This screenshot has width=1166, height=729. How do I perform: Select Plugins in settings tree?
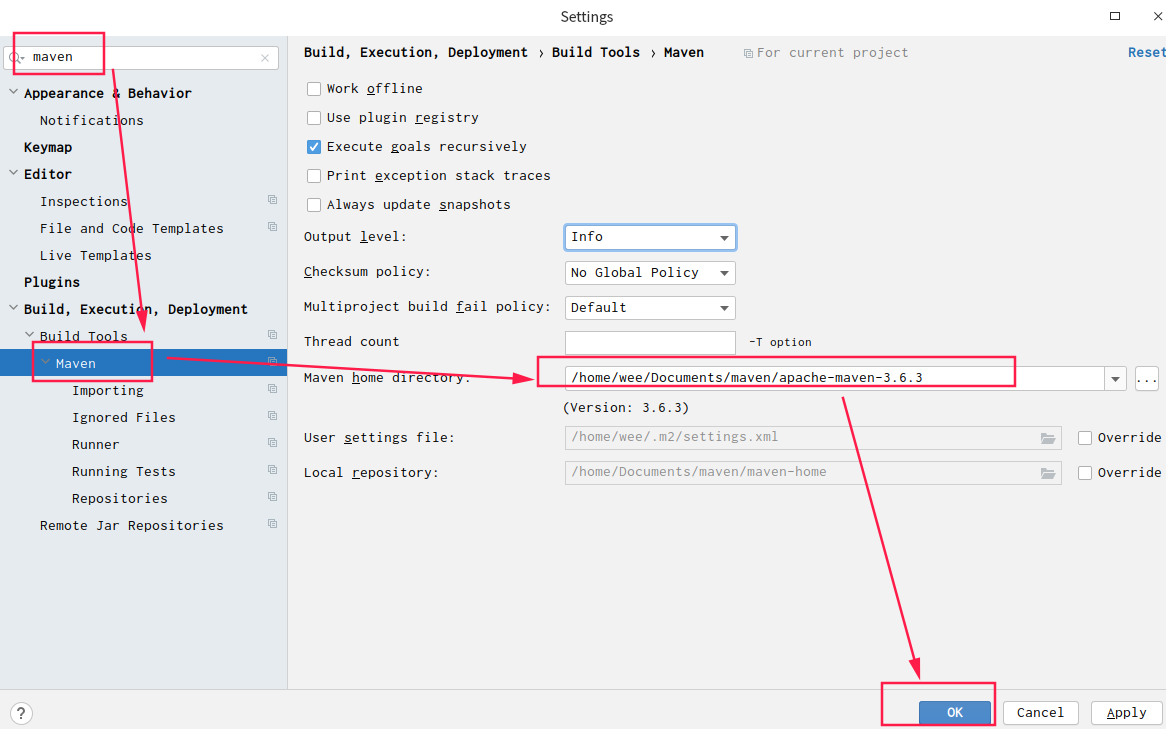pos(51,282)
